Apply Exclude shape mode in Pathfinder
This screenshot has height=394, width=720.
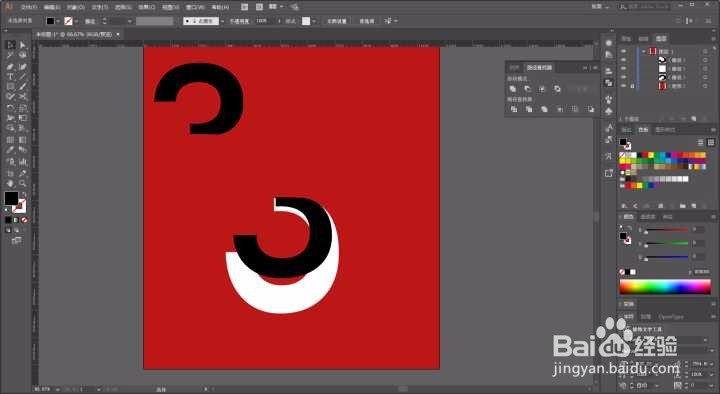pos(557,89)
